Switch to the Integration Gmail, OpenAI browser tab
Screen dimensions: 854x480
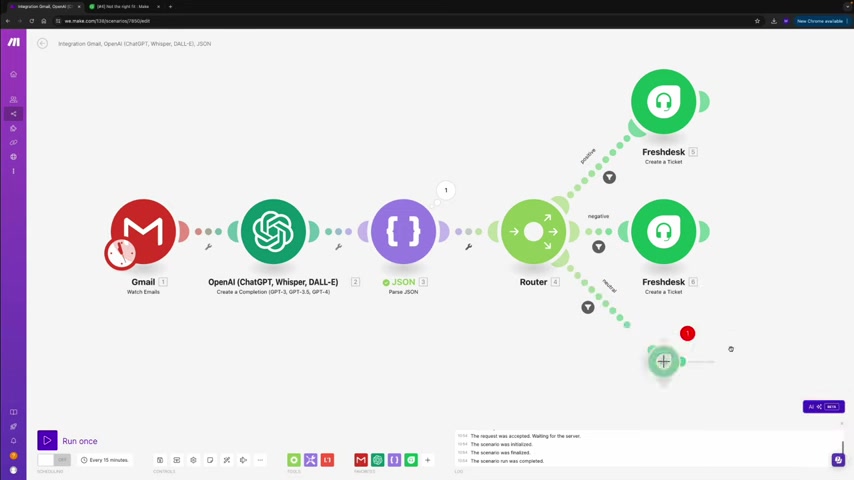coord(45,7)
